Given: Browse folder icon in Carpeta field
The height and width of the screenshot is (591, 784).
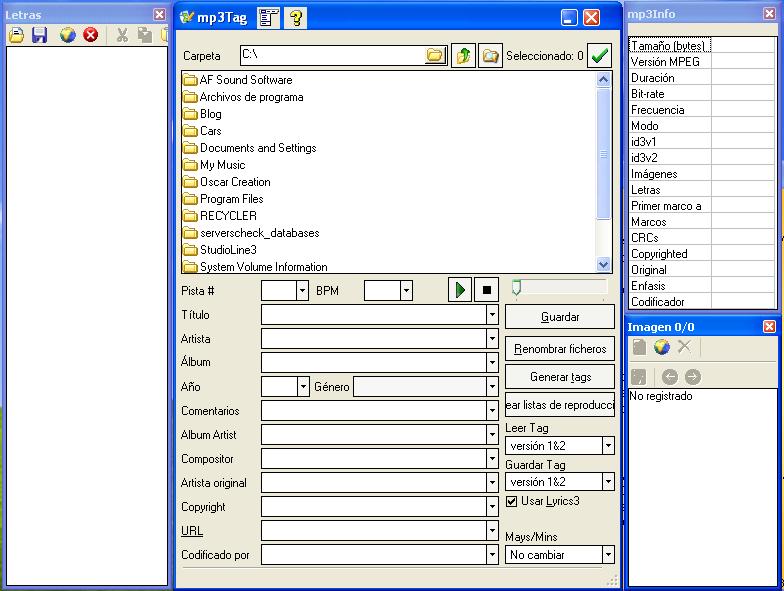Looking at the screenshot, I should (434, 55).
